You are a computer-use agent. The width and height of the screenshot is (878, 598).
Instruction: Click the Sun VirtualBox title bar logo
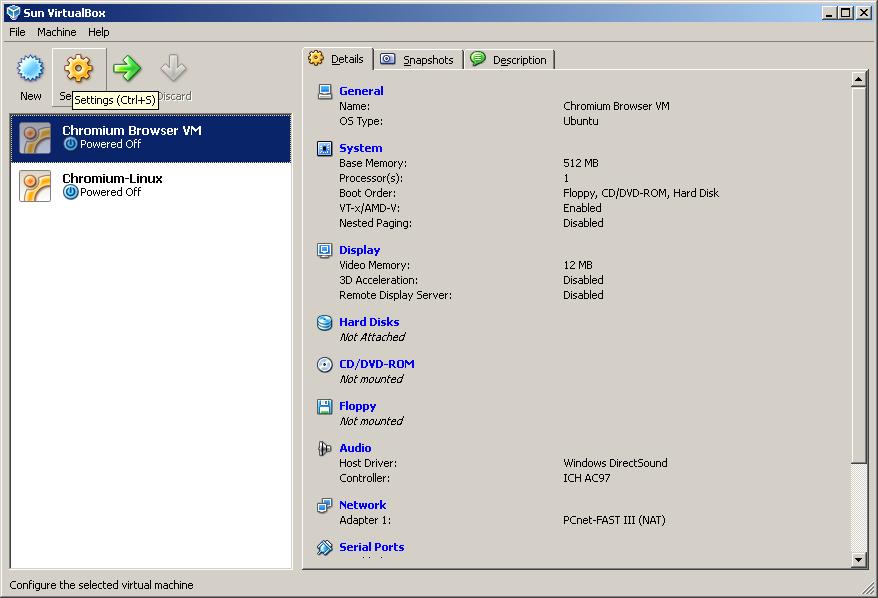coord(13,12)
